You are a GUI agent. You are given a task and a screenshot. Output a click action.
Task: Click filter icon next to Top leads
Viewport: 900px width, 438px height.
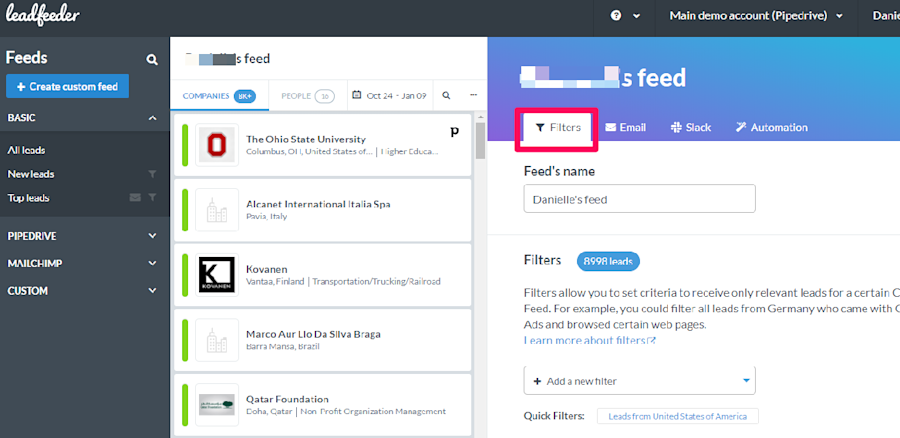152,197
